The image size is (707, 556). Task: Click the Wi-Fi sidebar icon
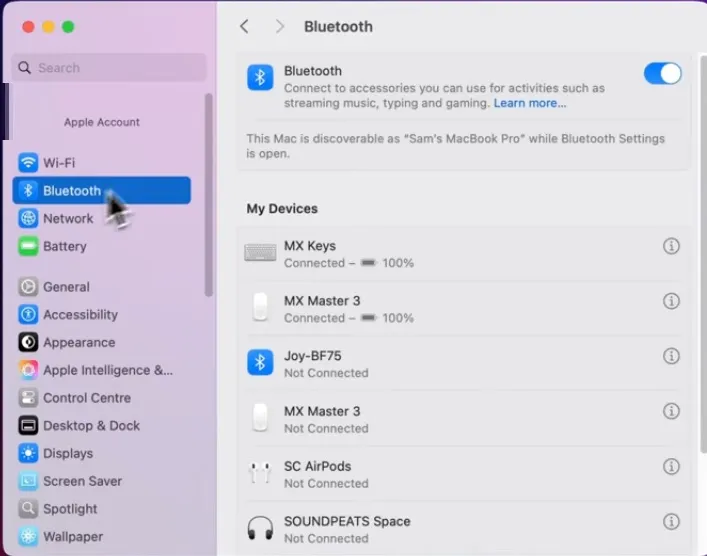click(28, 163)
